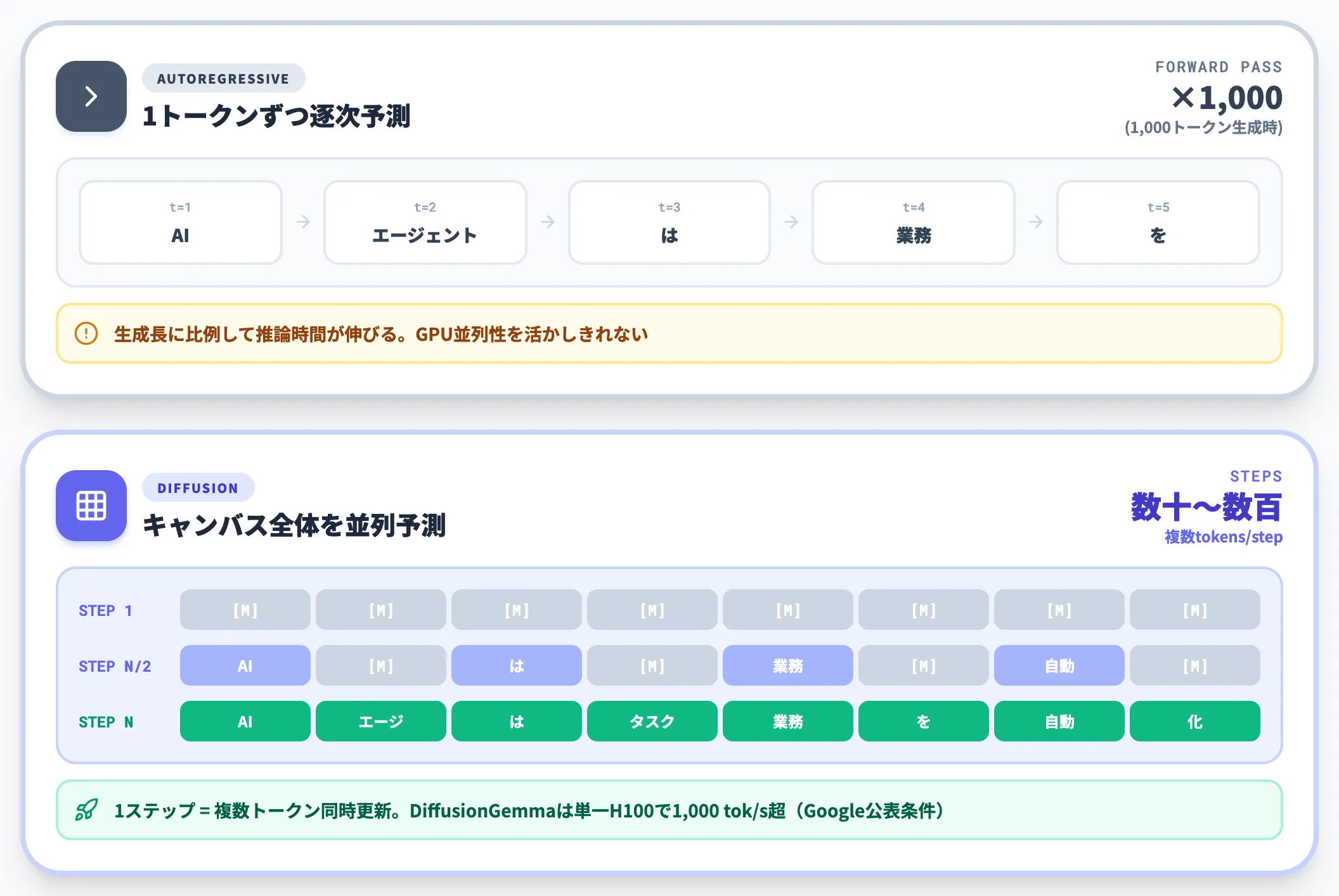Viewport: 1339px width, 896px height.
Task: Select the t=2 エージェント token card
Action: [425, 222]
